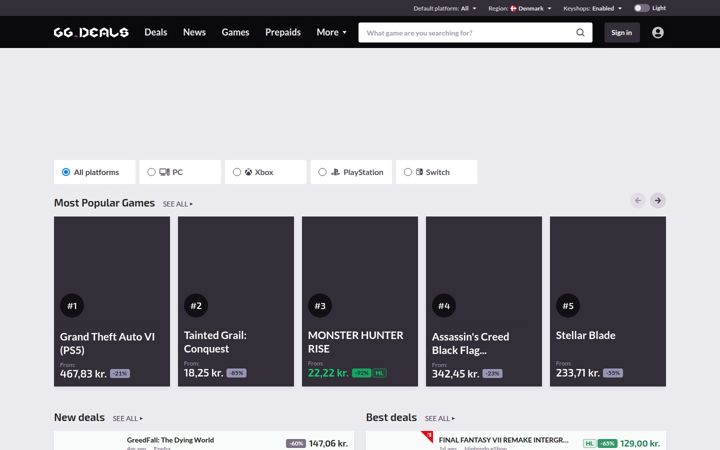The height and width of the screenshot is (450, 720).
Task: Click the Xbox logo icon
Action: [x=248, y=172]
